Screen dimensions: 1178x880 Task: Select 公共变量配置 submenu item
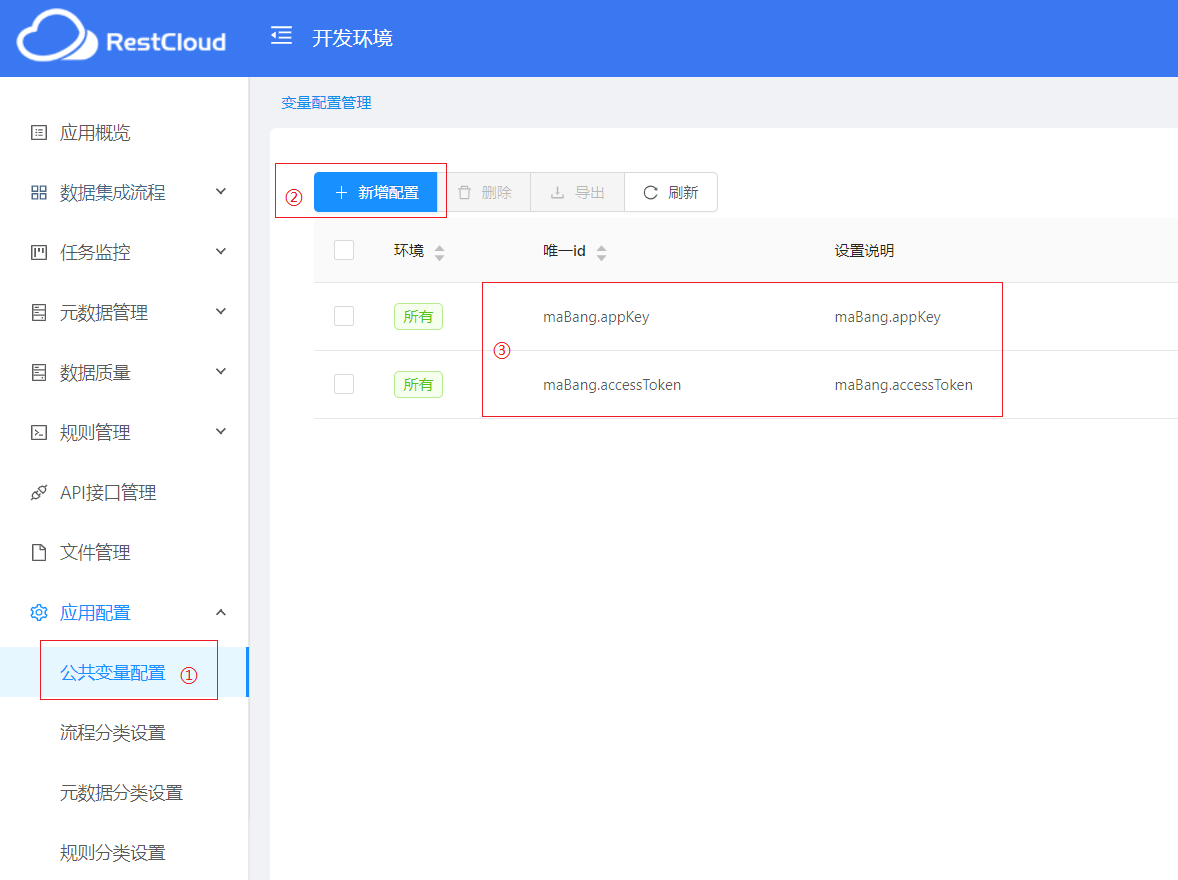(124, 673)
